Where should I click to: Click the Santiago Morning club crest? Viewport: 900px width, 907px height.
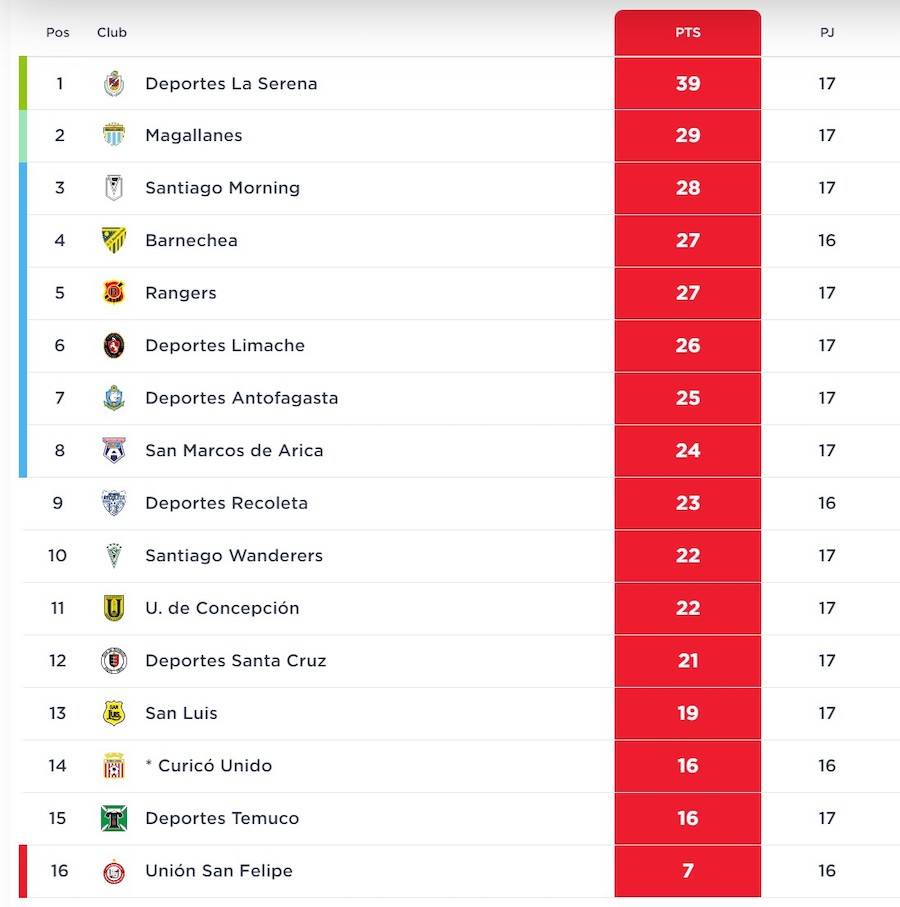pyautogui.click(x=114, y=188)
